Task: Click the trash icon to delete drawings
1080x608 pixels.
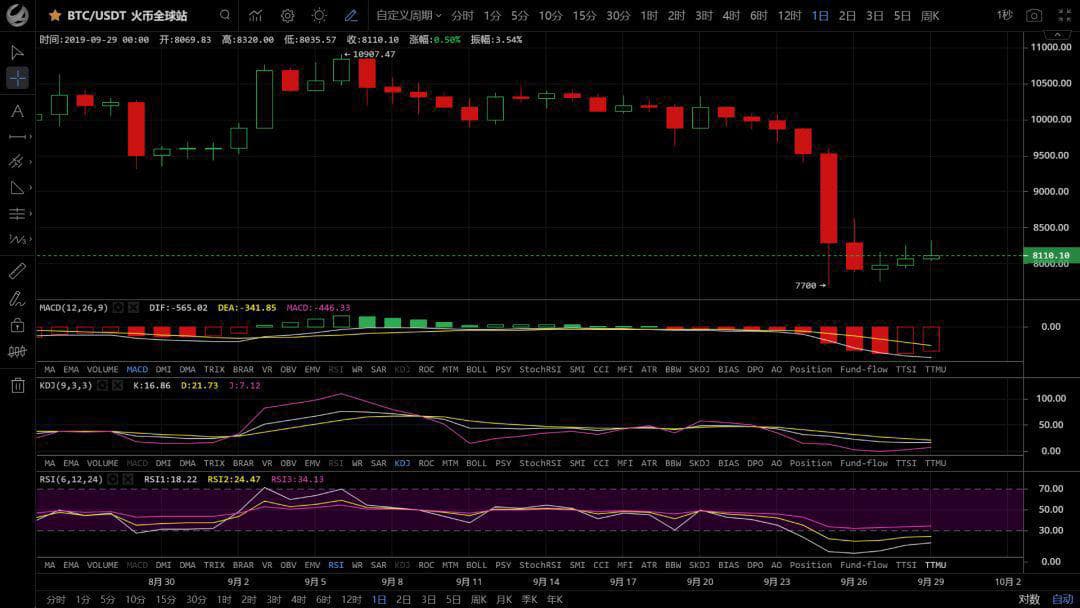Action: tap(17, 385)
